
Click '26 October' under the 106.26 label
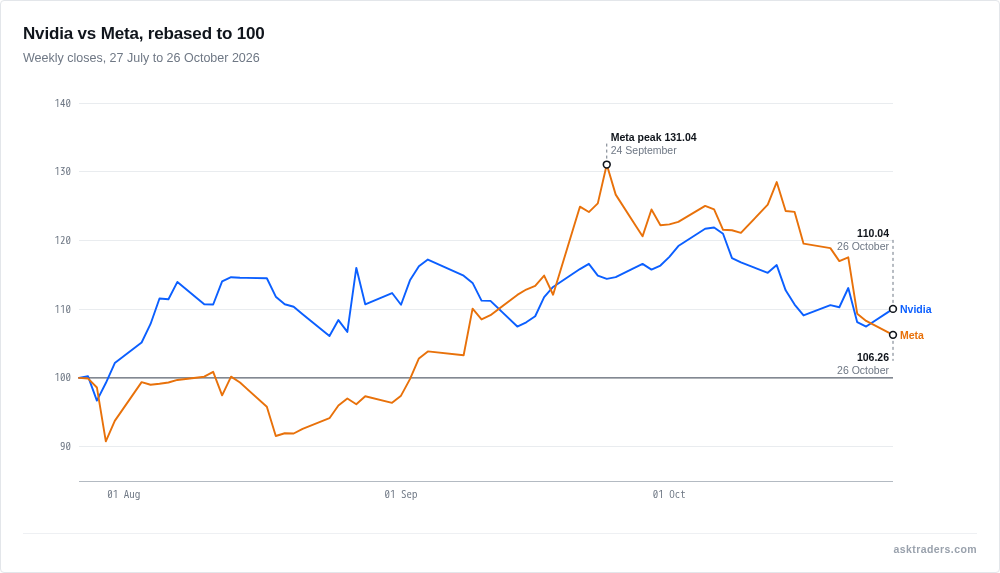(862, 370)
